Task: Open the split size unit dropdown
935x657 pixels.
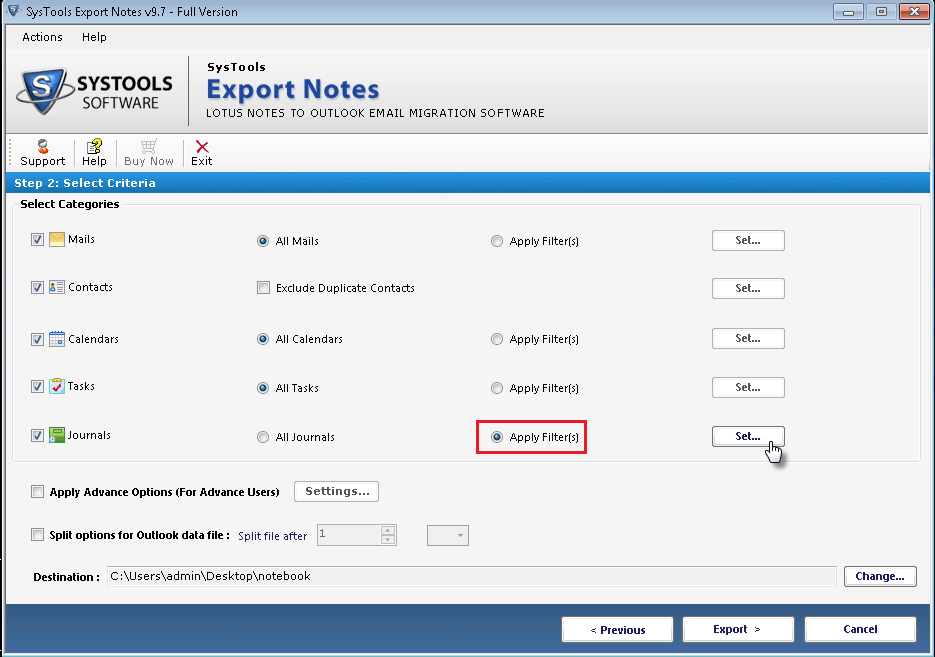Action: point(448,535)
